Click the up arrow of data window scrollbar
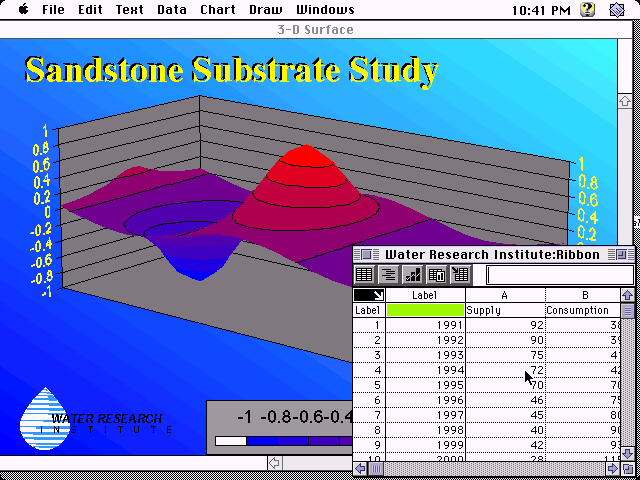 (x=627, y=295)
